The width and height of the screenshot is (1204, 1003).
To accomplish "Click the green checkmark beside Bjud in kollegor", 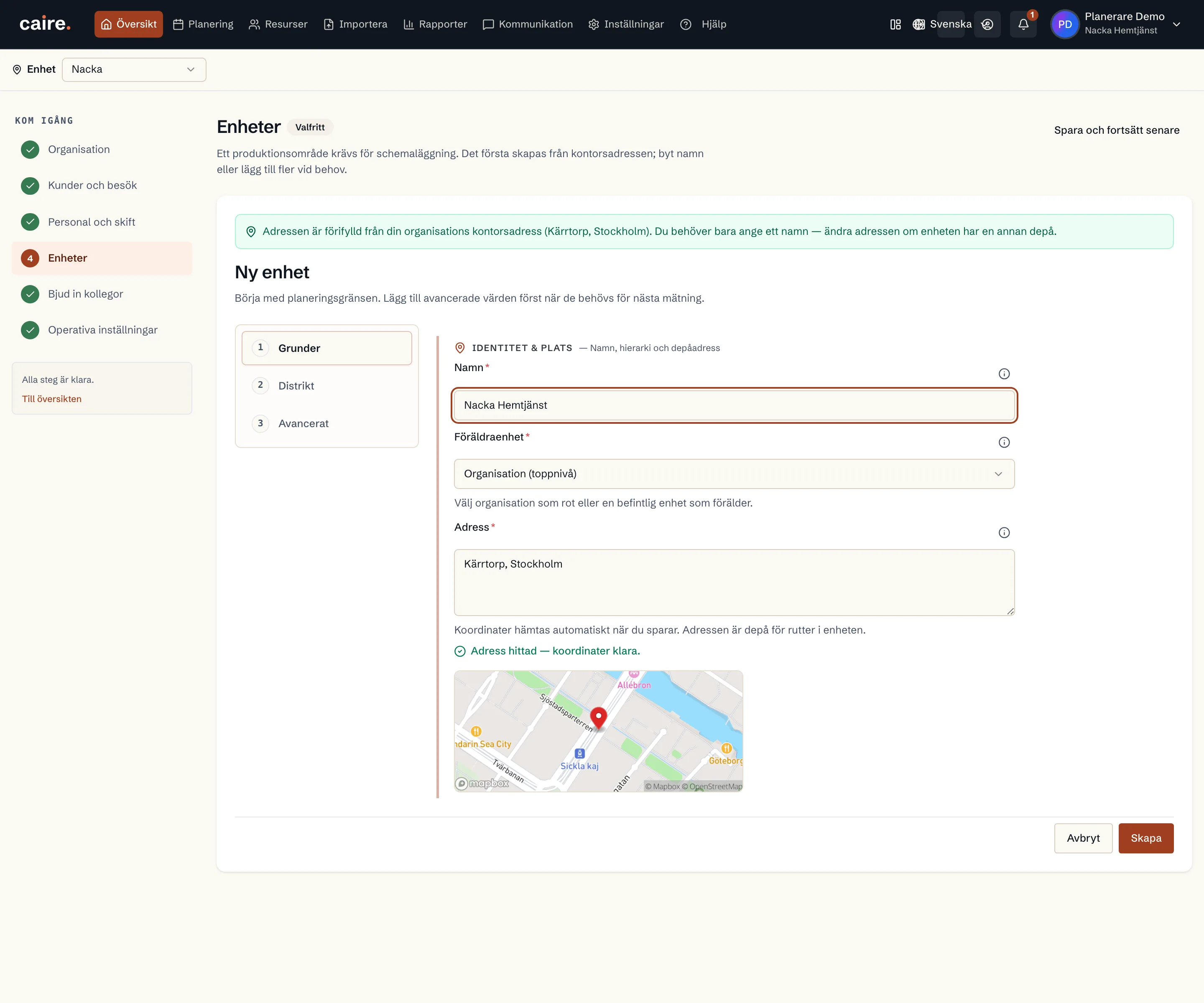I will pos(30,294).
